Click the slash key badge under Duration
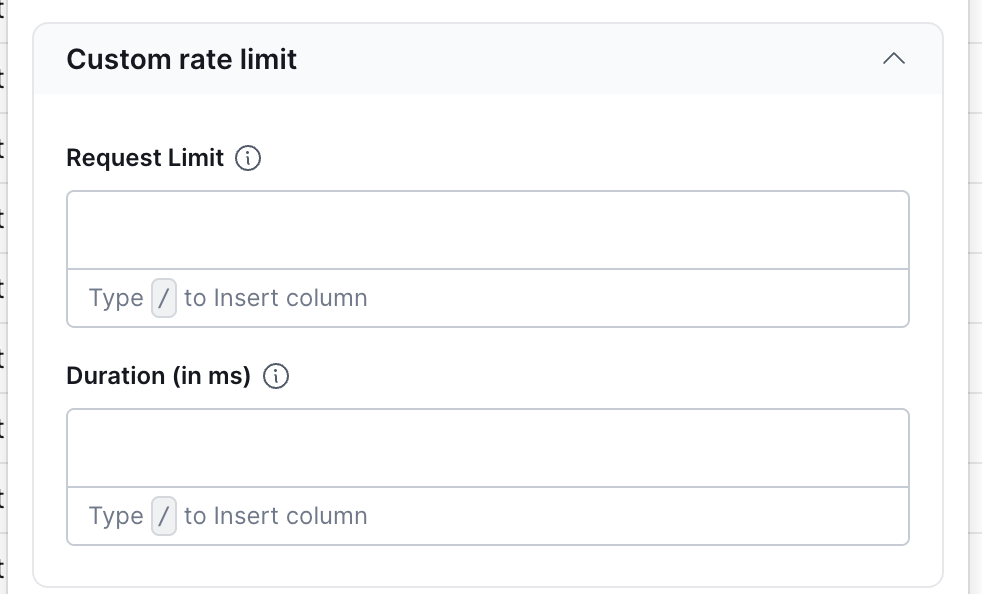This screenshot has height=594, width=982. (164, 516)
